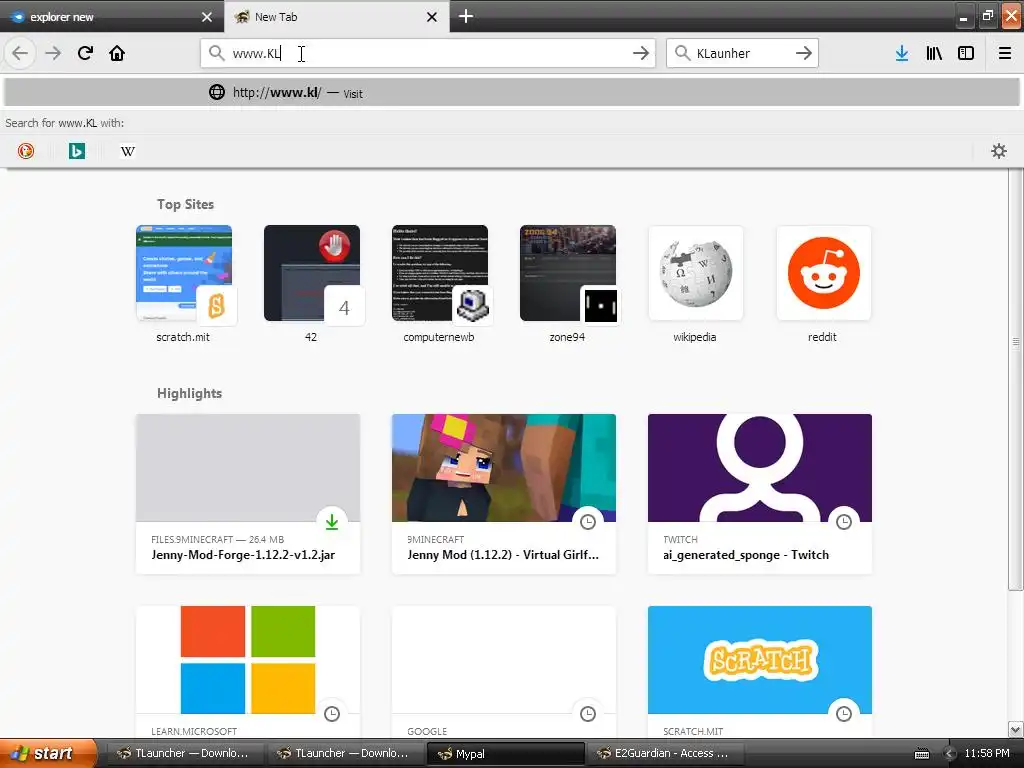The image size is (1024, 768).
Task: Search with Wikipedia engine icon
Action: click(x=127, y=151)
